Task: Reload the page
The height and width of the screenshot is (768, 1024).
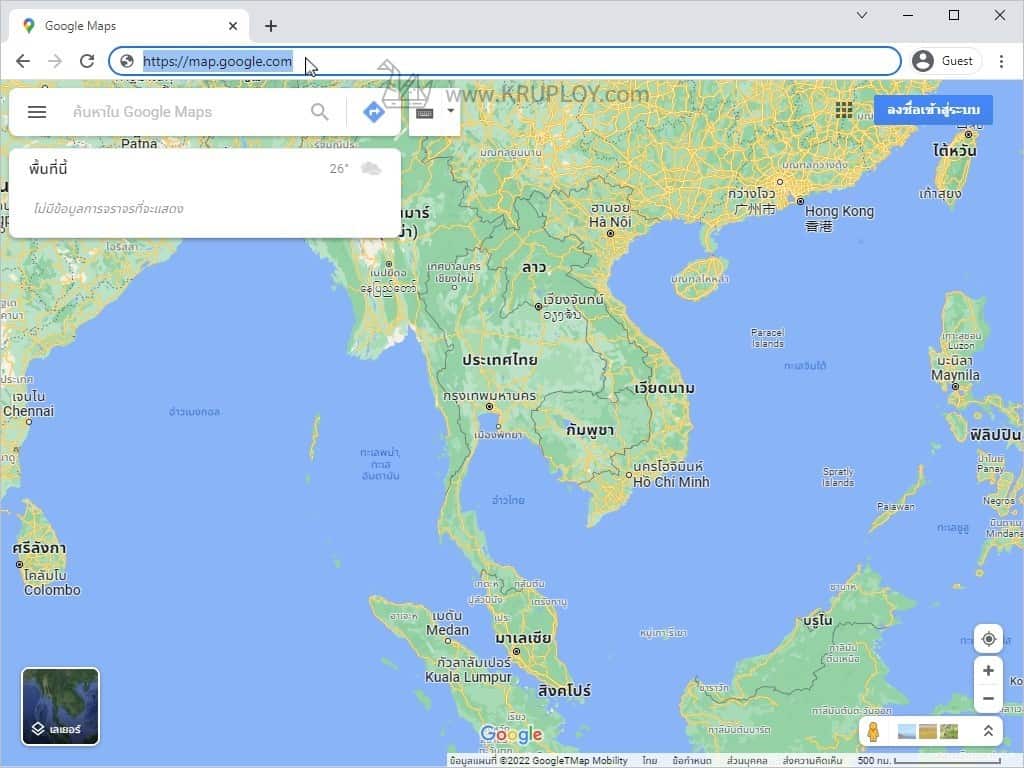Action: pyautogui.click(x=87, y=61)
